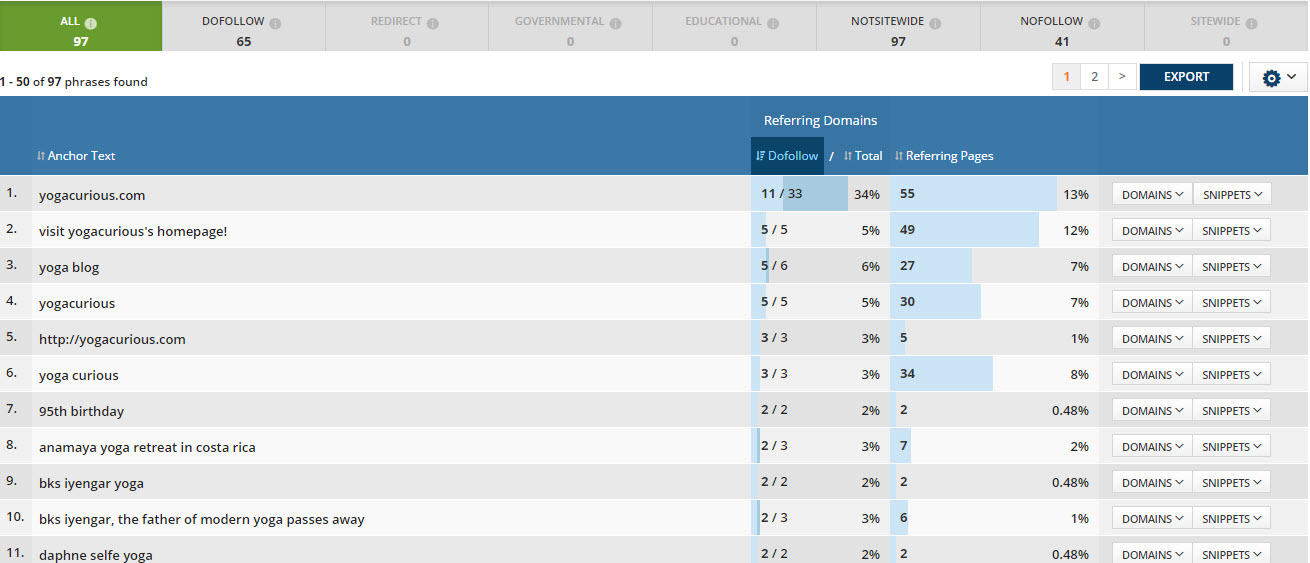Go to page 2 of results
This screenshot has width=1310, height=563.
[1094, 77]
